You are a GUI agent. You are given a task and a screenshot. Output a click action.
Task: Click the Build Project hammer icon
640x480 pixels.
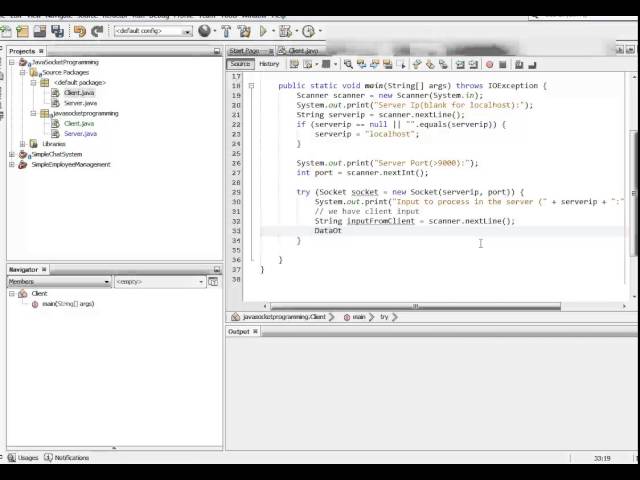pos(226,31)
